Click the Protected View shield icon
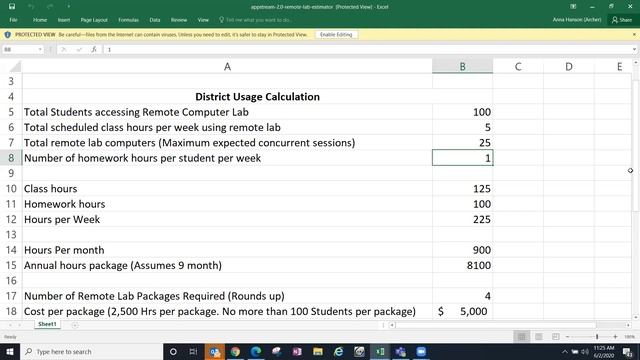Viewport: 640px width, 360px height. click(x=7, y=35)
